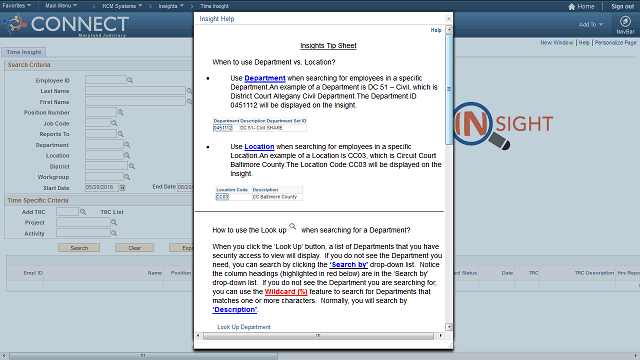Open the Add To dropdown
This screenshot has height=360, width=640.
point(591,24)
